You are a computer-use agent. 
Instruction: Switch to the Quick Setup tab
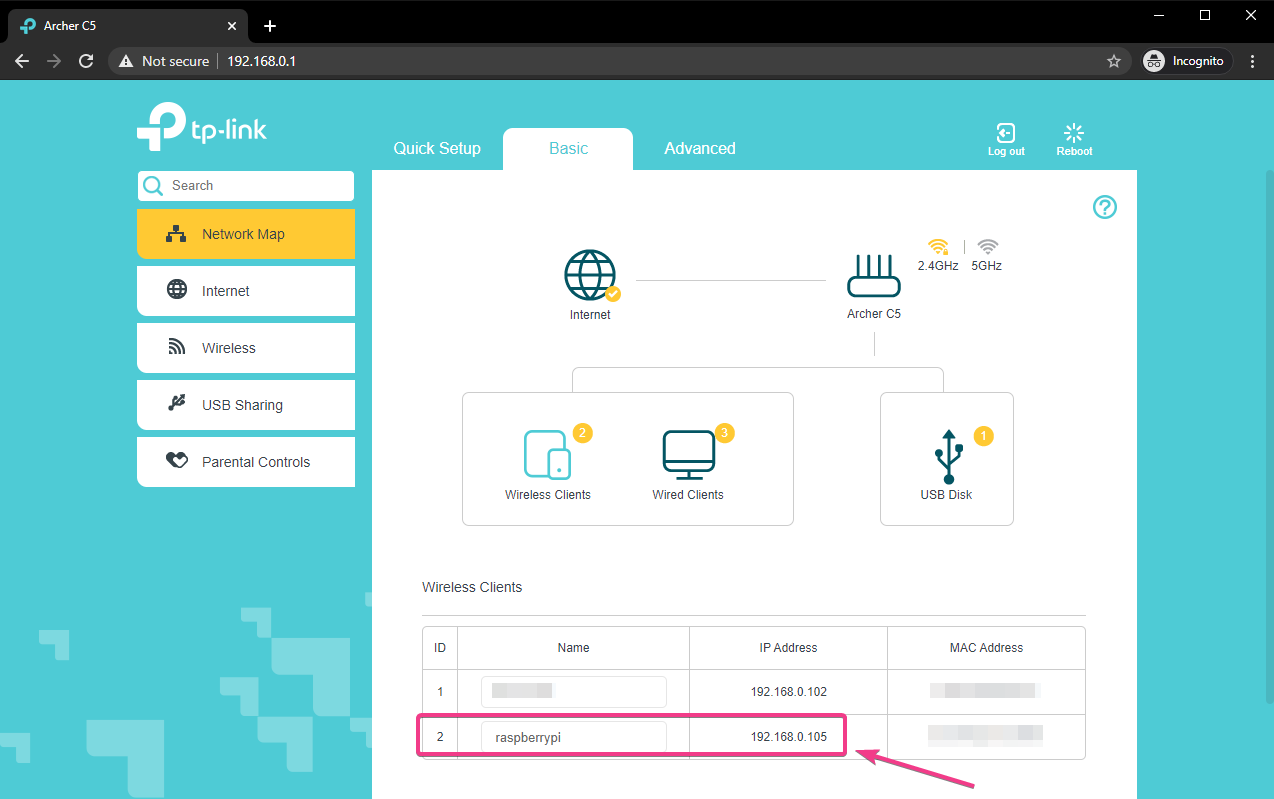click(x=436, y=149)
